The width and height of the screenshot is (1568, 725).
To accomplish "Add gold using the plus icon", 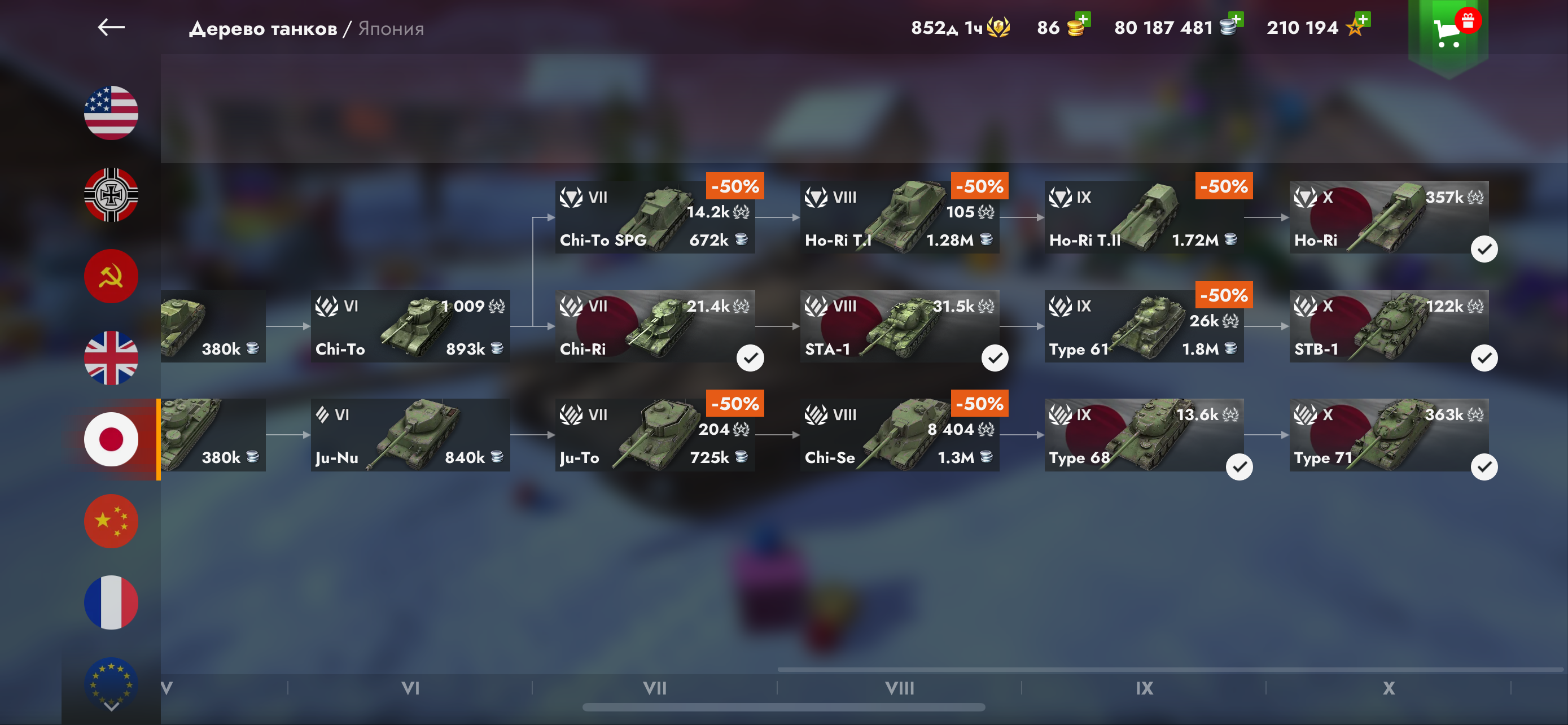I will coord(1084,19).
